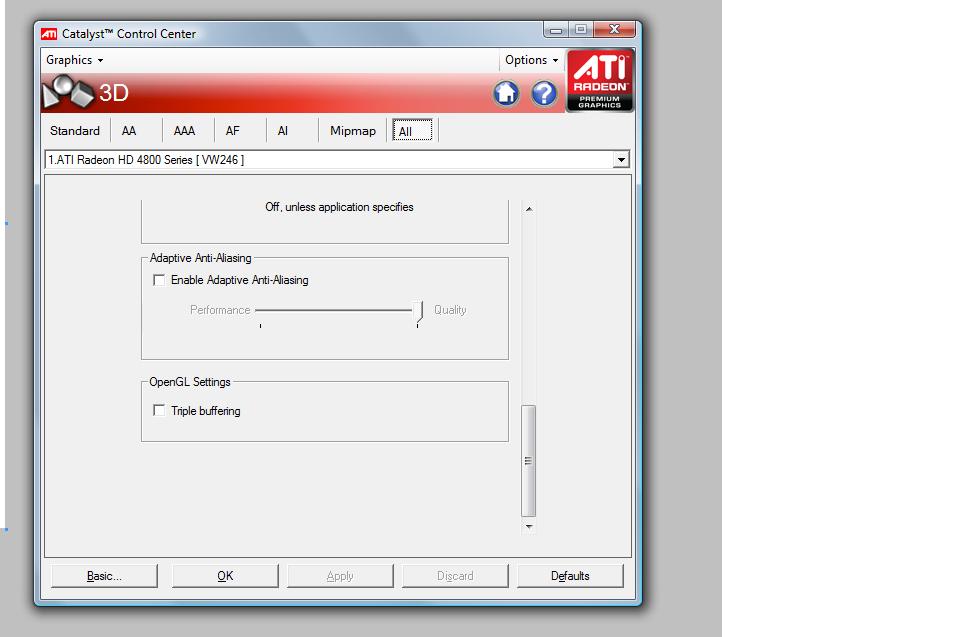960x637 pixels.
Task: Click the 'Off, unless application specifies' text
Action: [x=339, y=207]
